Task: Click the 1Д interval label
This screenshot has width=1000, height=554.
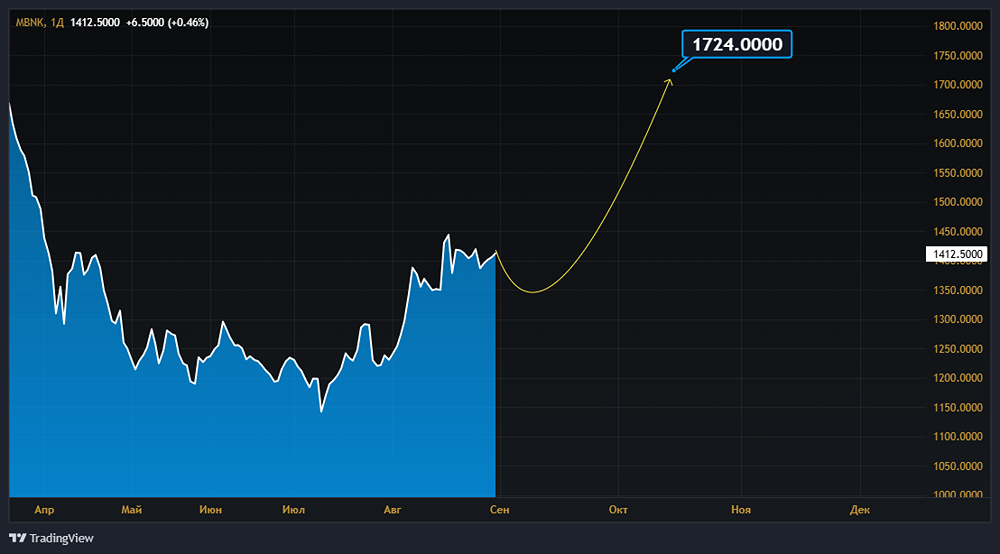Action: tap(57, 23)
